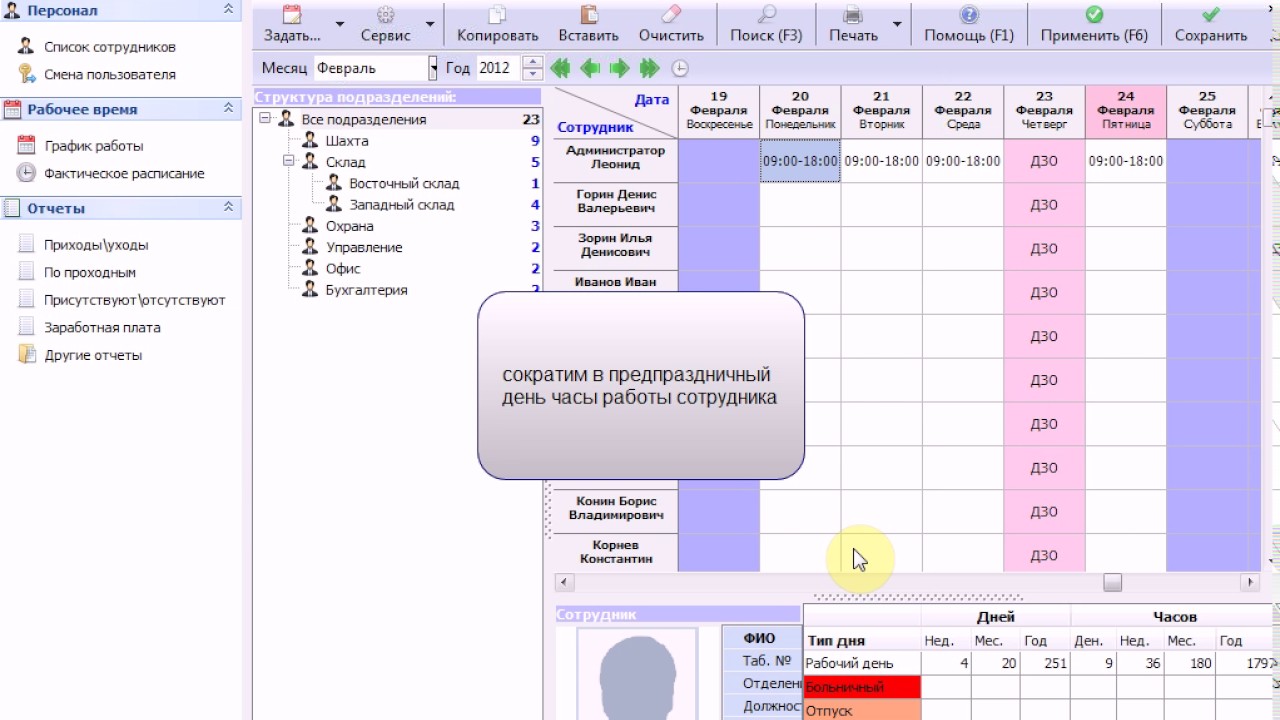
Task: Open the dropdown arrow next to Сервис
Action: [x=430, y=24]
